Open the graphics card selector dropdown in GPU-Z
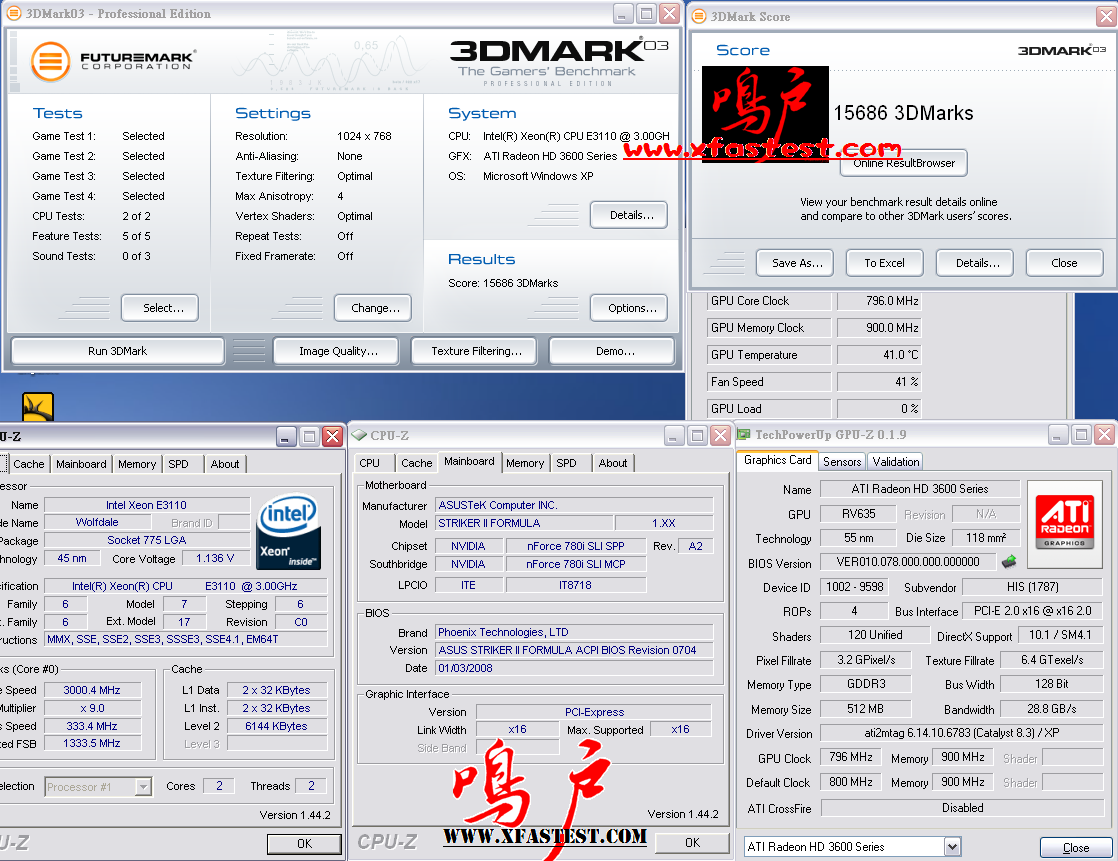Image resolution: width=1118 pixels, height=861 pixels. click(953, 846)
